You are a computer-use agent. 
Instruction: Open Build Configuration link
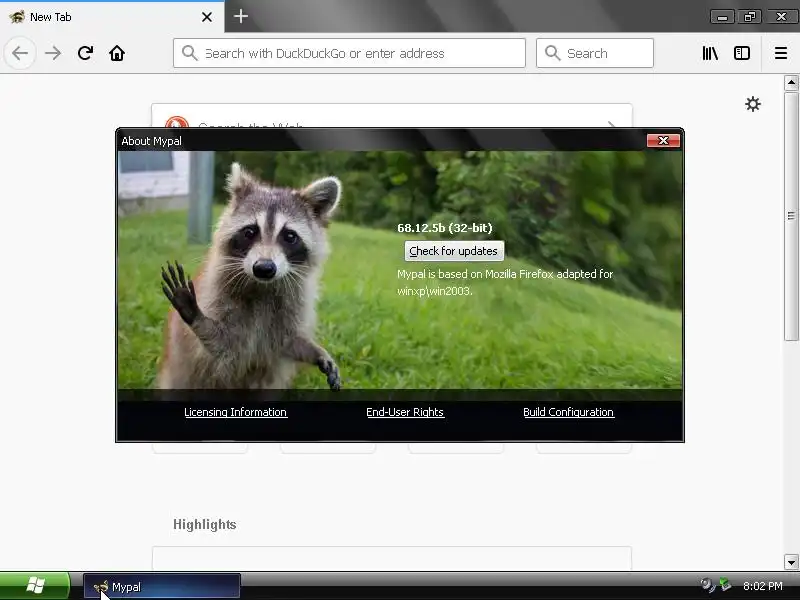(568, 412)
